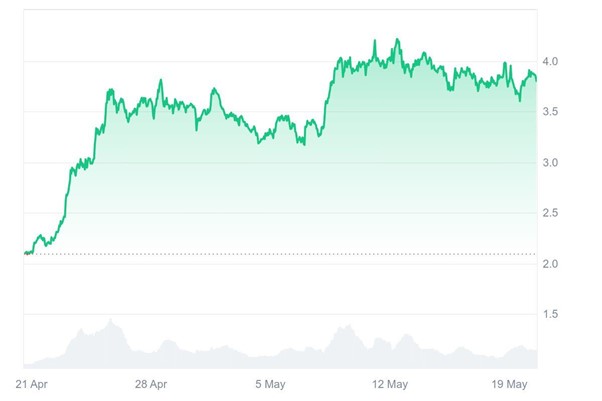
Task: Select the 2.5 price axis label
Action: [549, 214]
